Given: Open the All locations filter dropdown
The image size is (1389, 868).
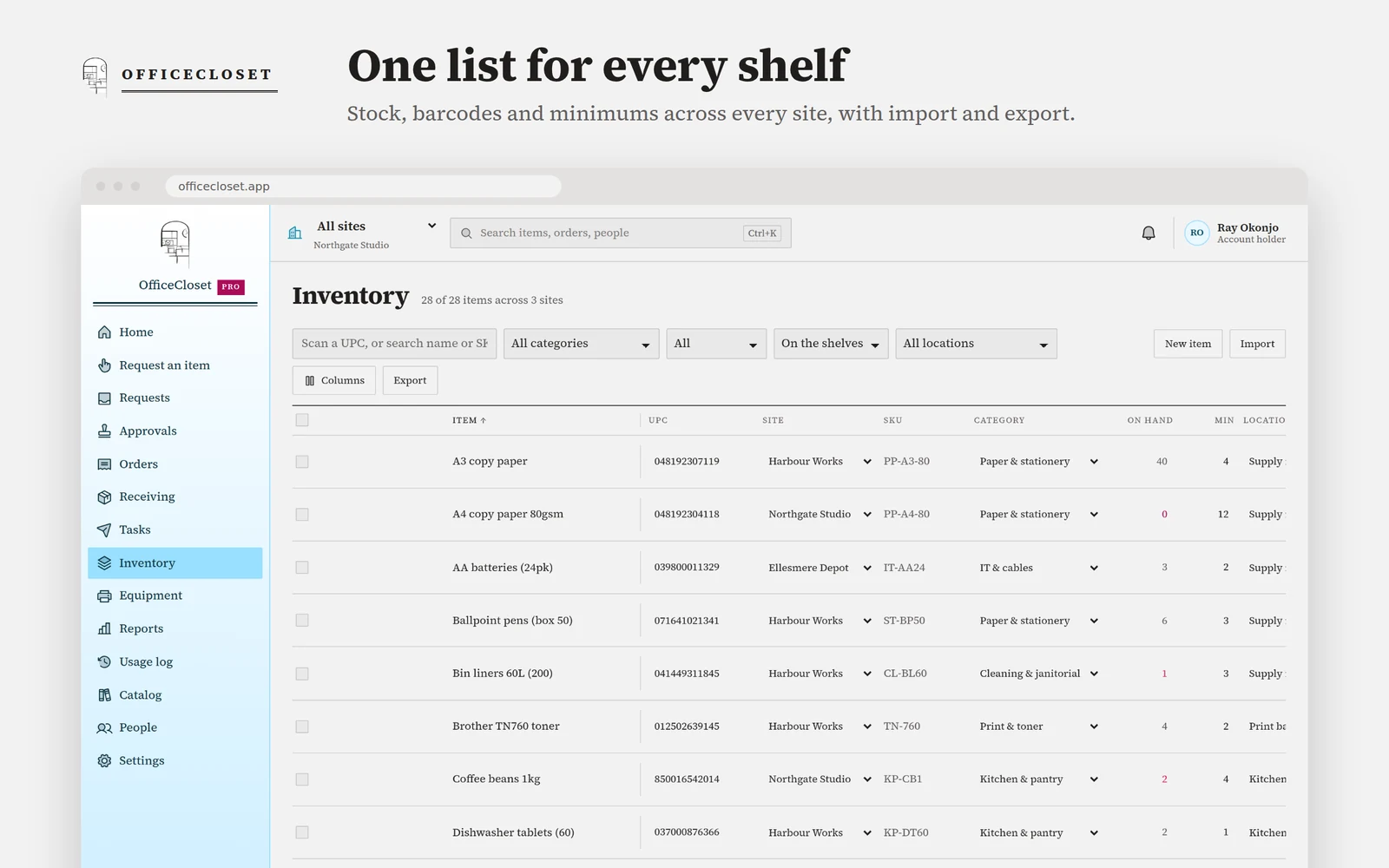Looking at the screenshot, I should 976,344.
